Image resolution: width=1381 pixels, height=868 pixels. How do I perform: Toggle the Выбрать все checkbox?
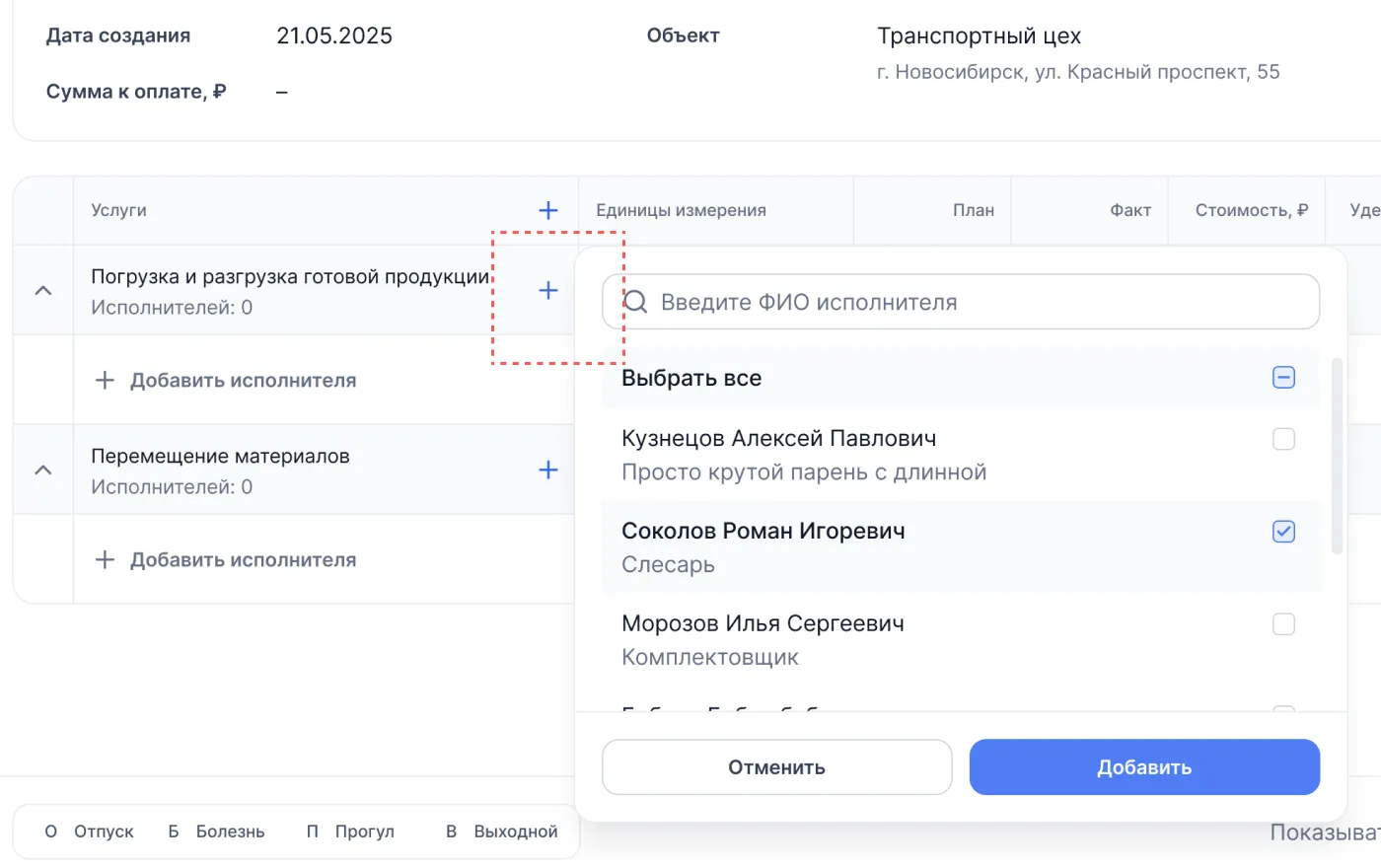(1283, 378)
